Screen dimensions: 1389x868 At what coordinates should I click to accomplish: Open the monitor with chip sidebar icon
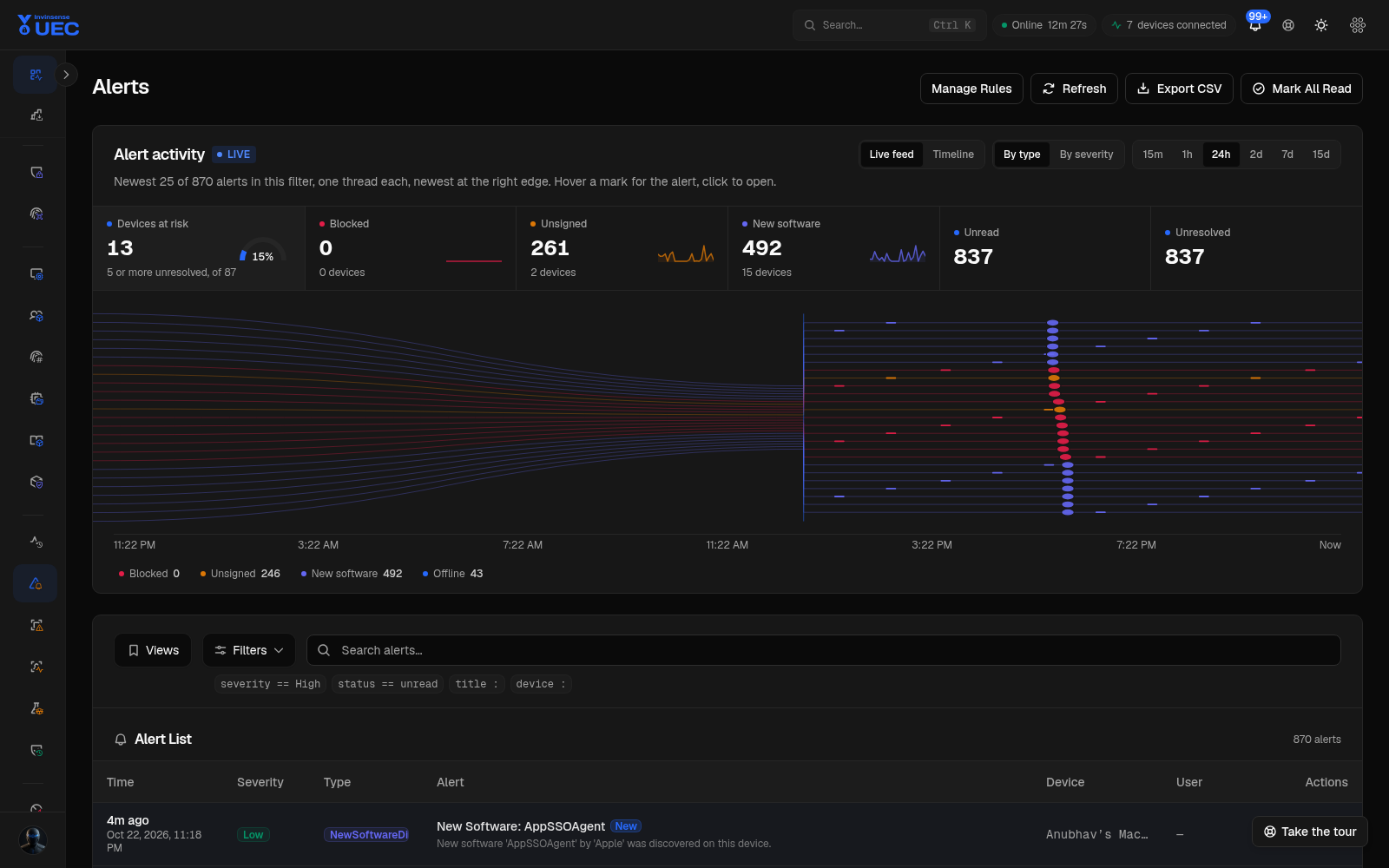click(x=36, y=273)
